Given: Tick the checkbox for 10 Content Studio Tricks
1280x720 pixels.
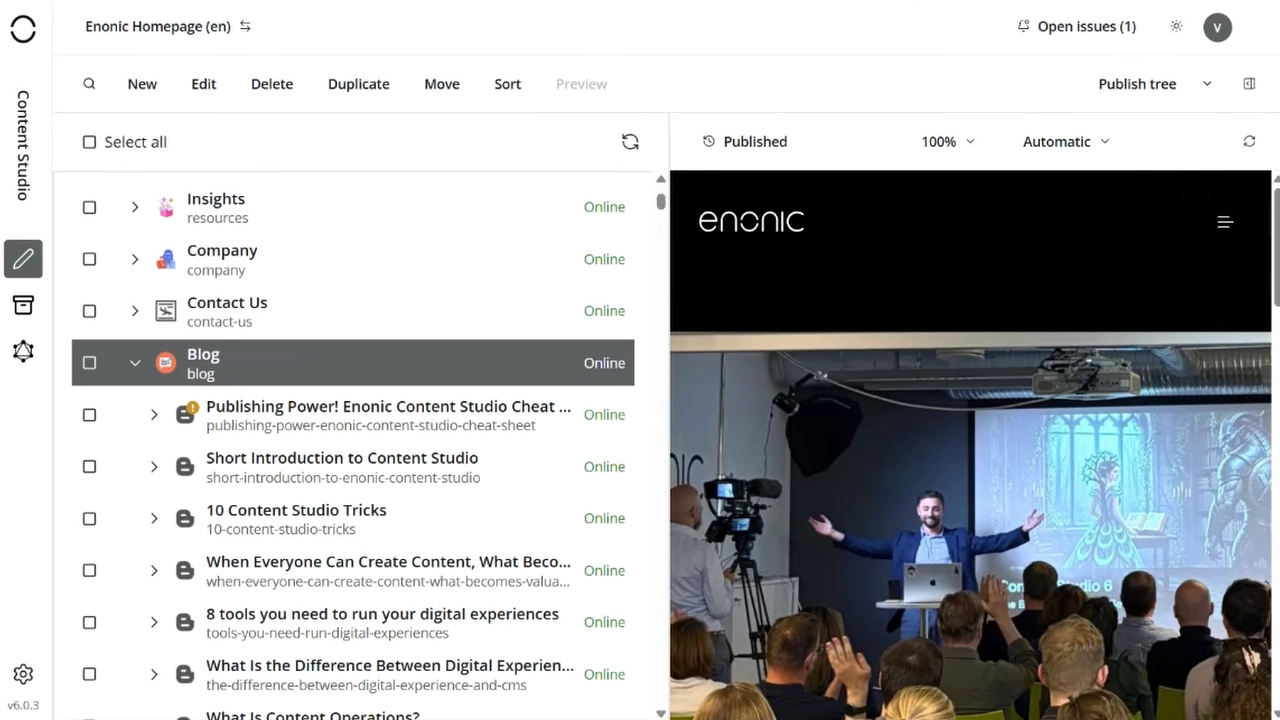Looking at the screenshot, I should coord(89,519).
